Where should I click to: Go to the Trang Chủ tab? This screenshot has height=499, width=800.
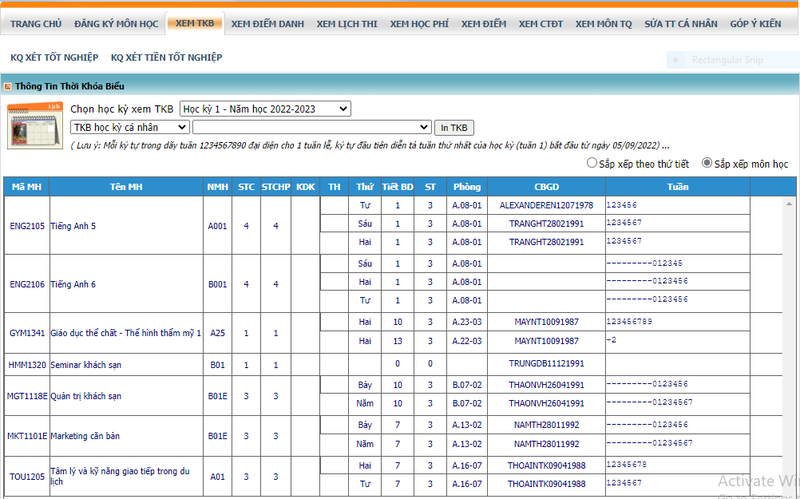click(36, 23)
